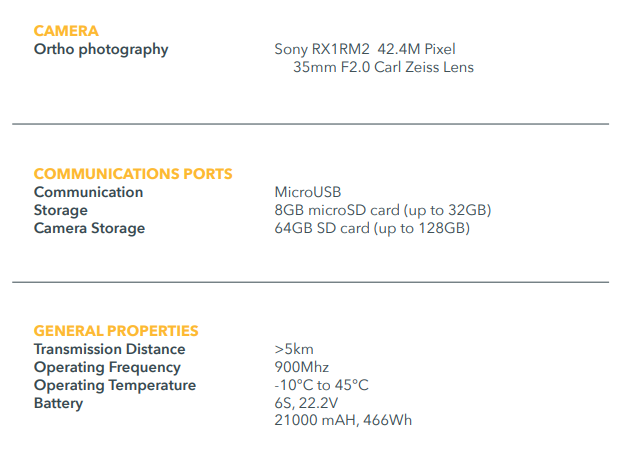
Task: Select the Battery label
Action: pos(58,403)
